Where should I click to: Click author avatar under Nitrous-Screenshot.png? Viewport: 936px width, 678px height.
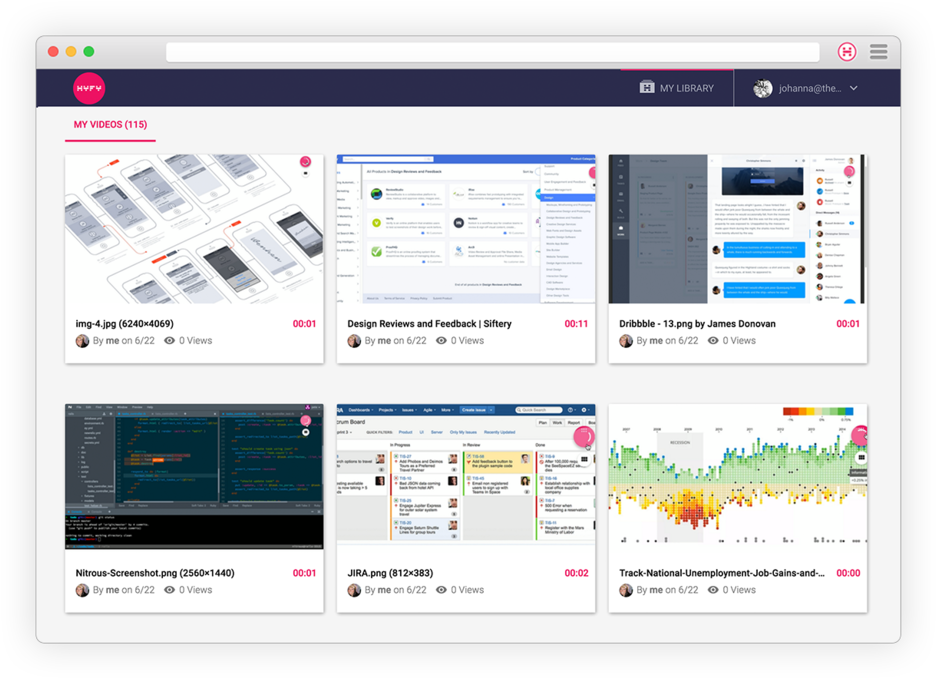83,590
